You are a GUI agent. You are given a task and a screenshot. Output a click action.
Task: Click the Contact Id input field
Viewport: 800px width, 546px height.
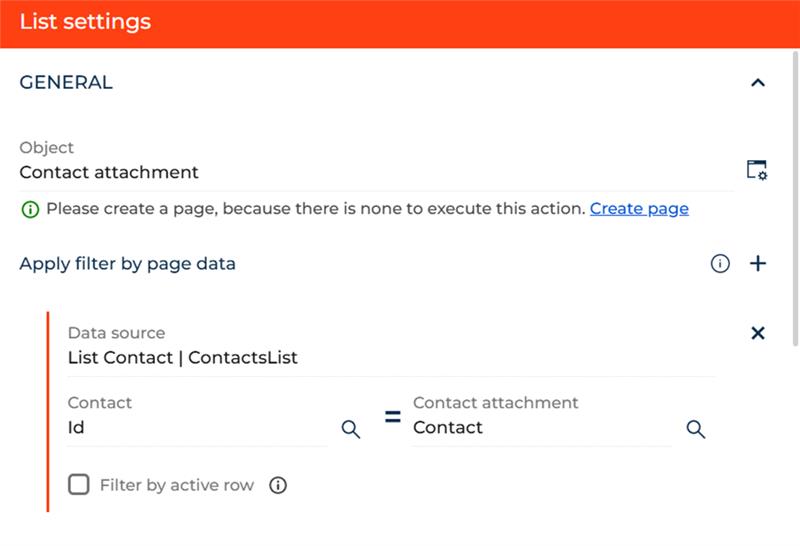(x=195, y=428)
